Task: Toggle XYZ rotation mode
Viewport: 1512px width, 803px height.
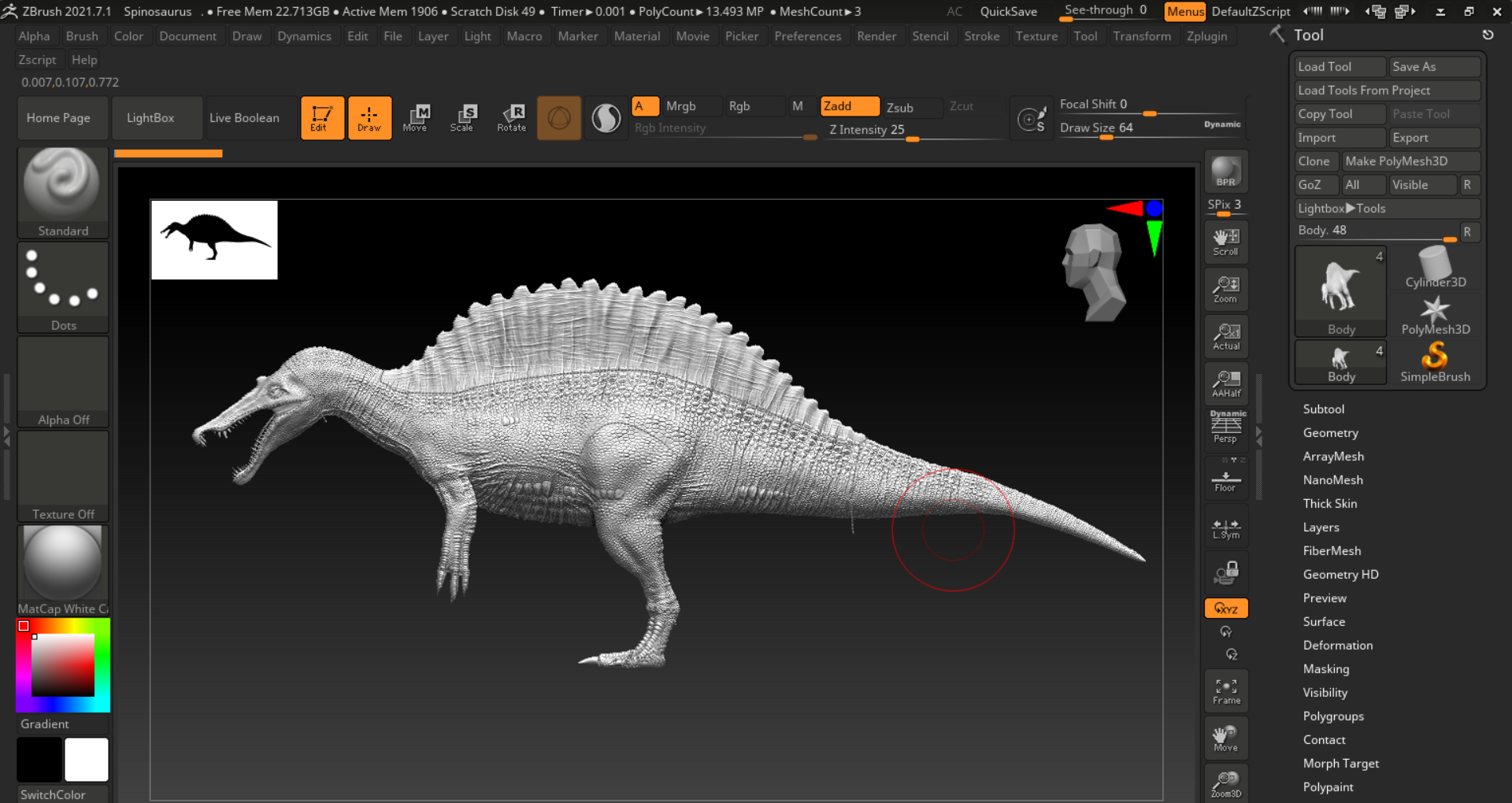Action: [1226, 609]
